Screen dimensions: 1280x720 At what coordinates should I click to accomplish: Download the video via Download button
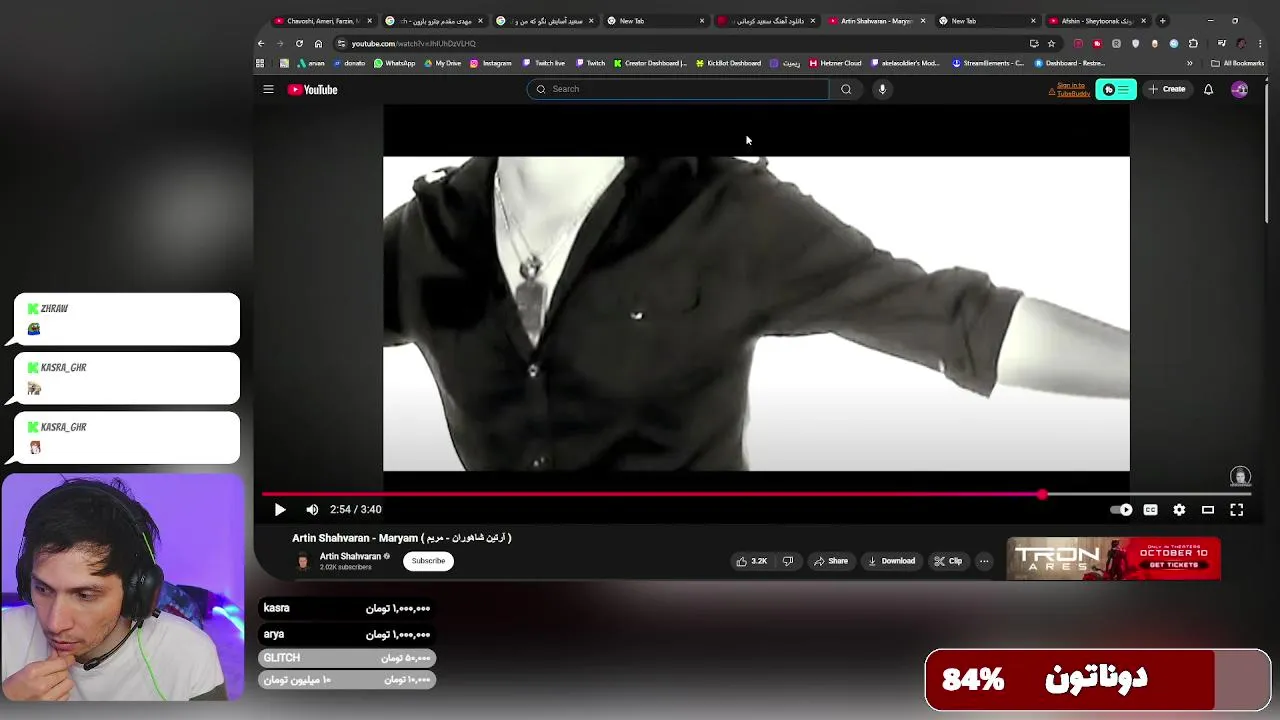[x=891, y=561]
